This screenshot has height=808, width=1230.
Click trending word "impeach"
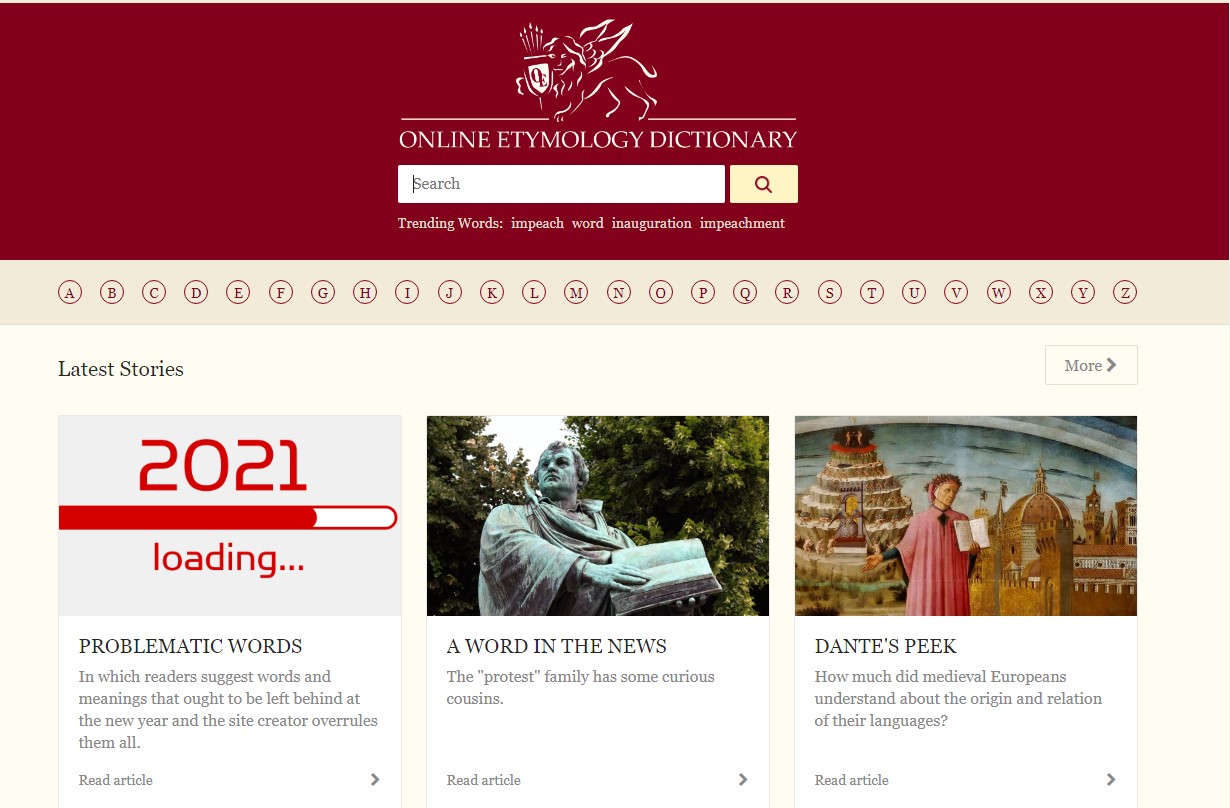coord(537,223)
